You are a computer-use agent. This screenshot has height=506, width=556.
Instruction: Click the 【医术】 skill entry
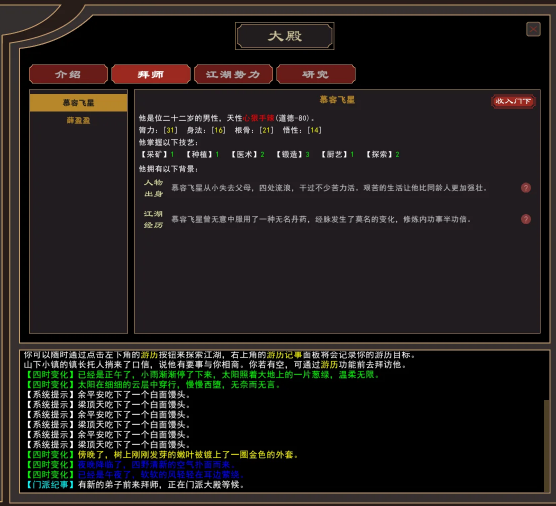(248, 154)
